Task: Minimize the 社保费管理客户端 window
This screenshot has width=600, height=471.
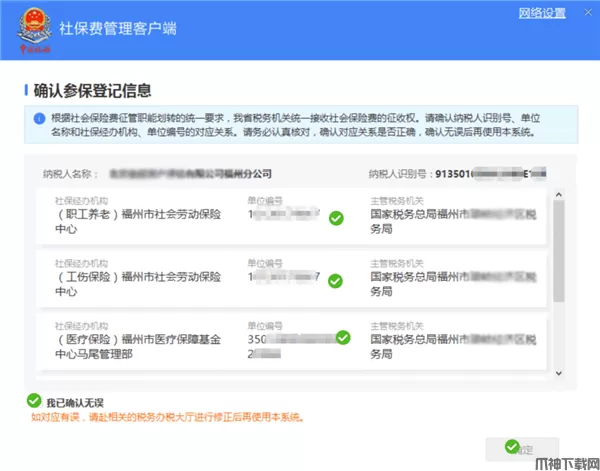Action: point(587,12)
